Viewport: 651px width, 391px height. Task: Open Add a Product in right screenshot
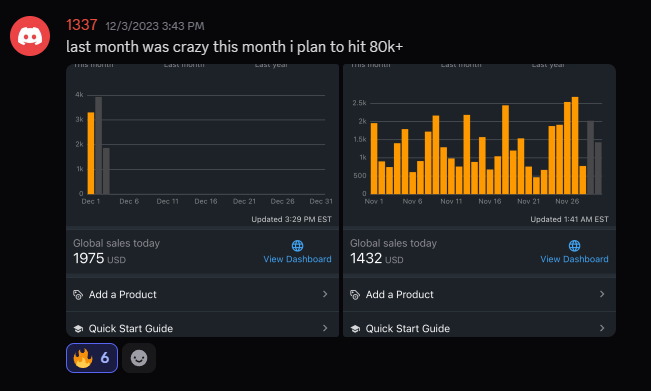tap(479, 294)
